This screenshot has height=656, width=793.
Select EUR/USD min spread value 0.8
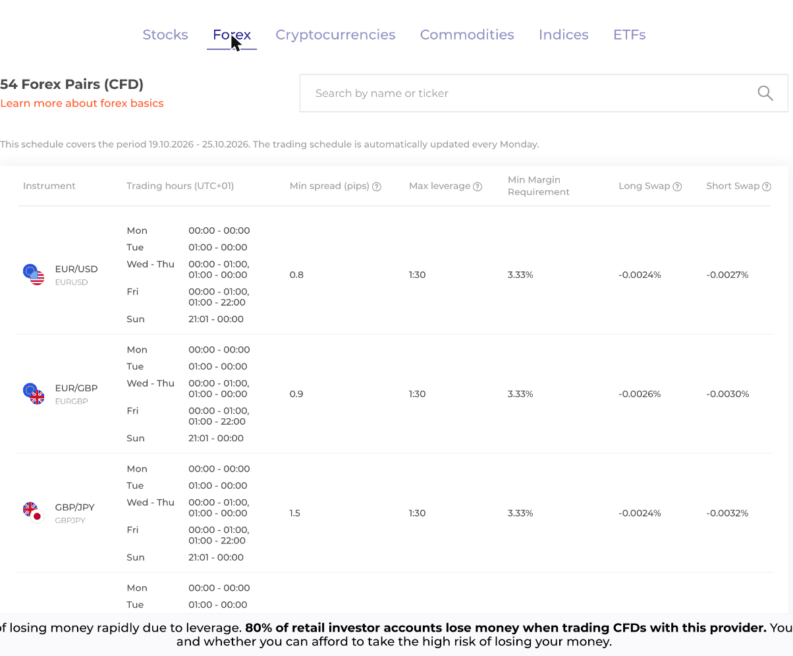pos(296,275)
